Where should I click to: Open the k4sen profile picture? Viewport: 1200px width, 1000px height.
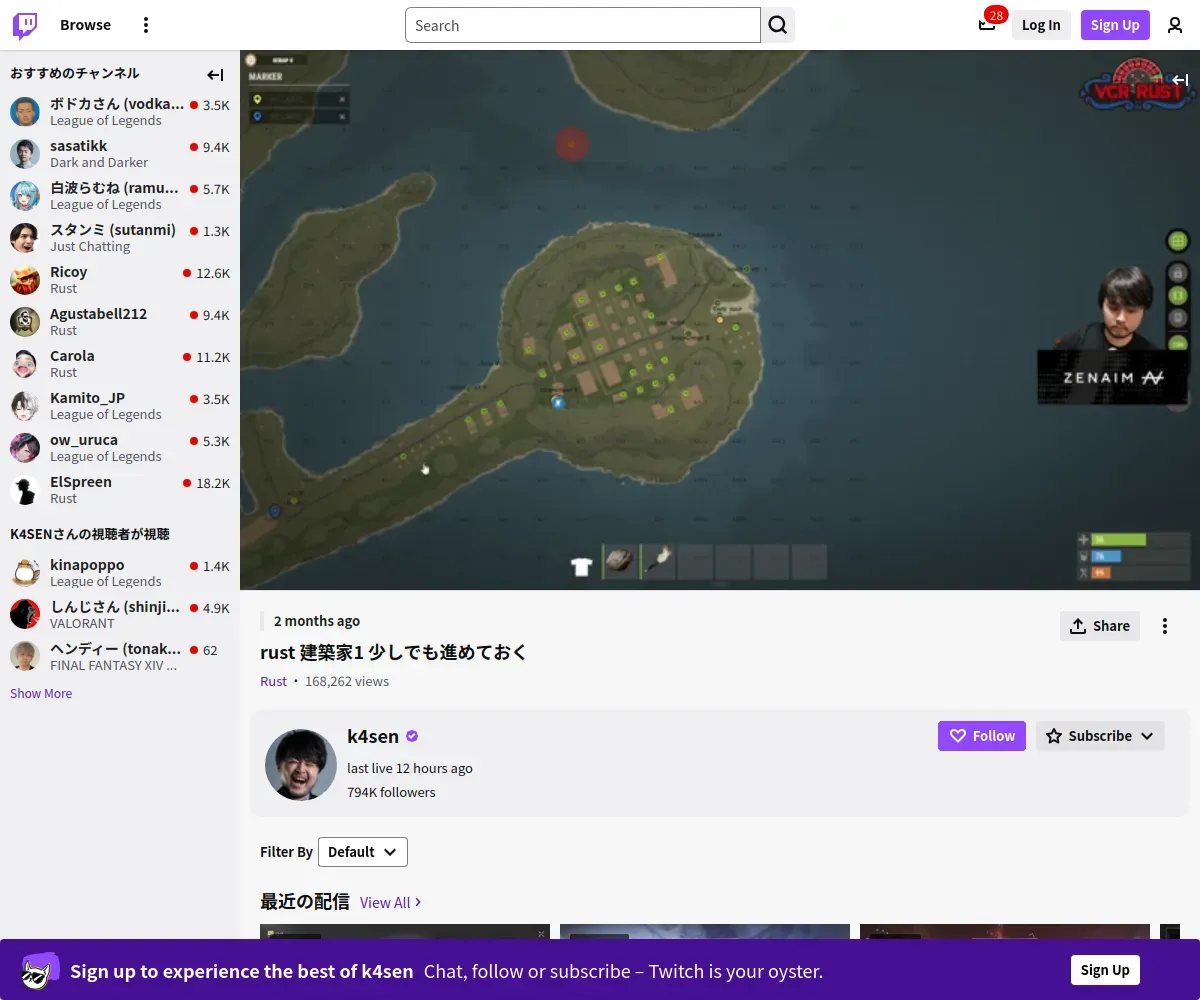tap(301, 765)
